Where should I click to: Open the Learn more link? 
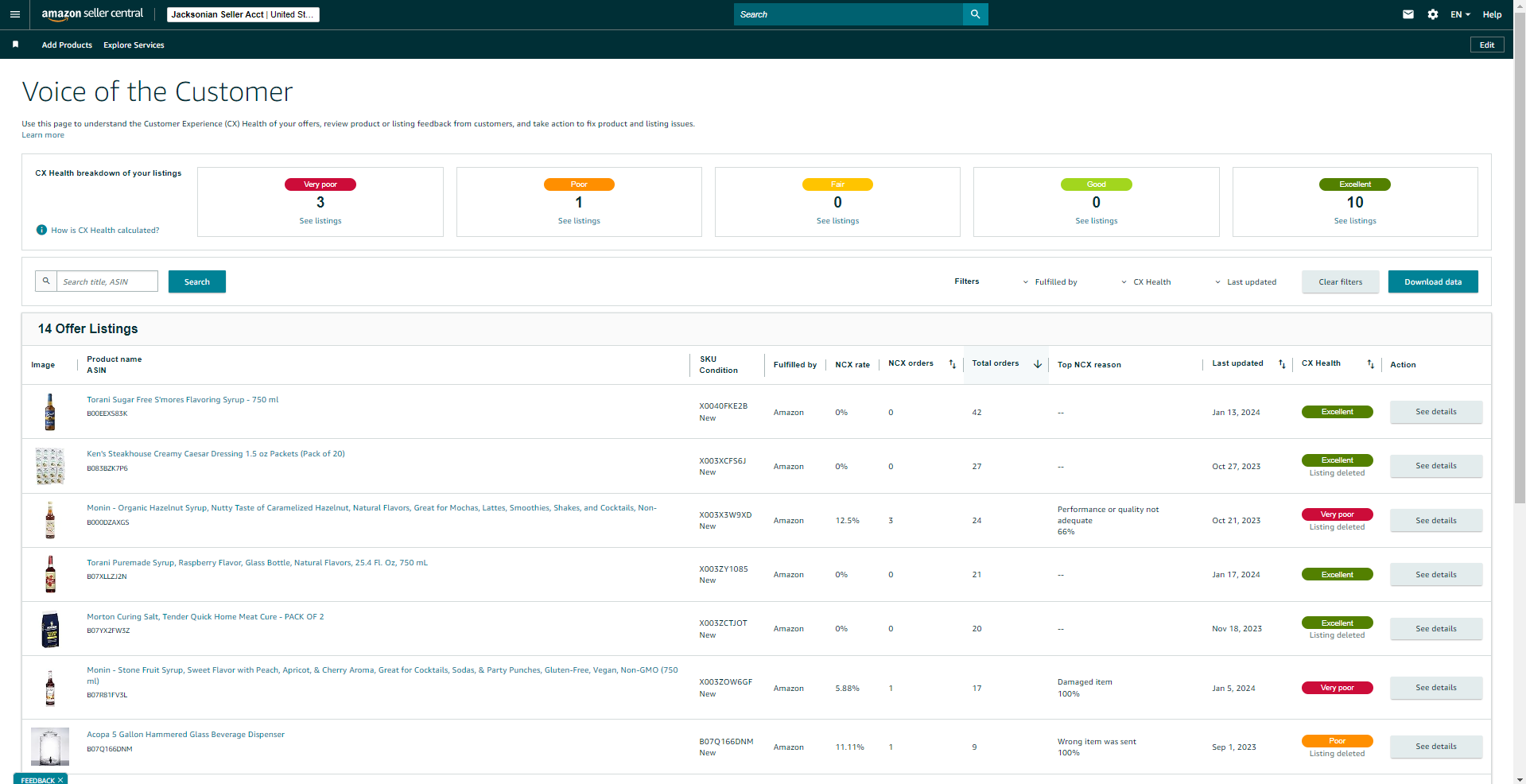tap(43, 135)
